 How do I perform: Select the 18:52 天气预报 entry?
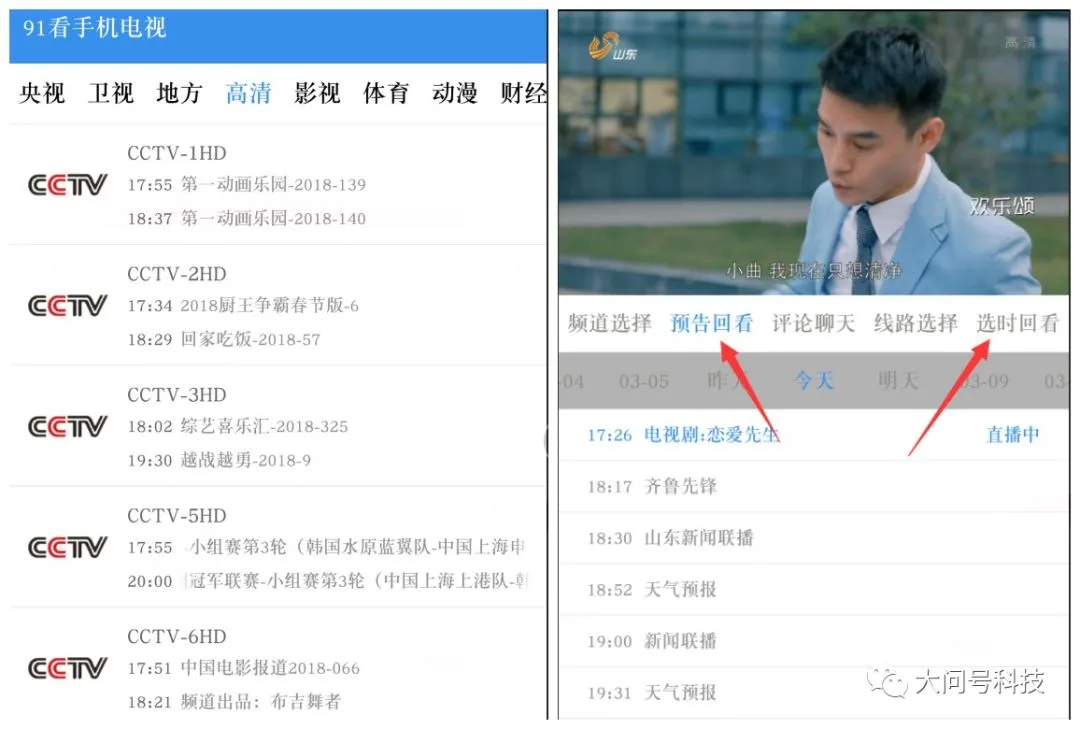coord(813,590)
